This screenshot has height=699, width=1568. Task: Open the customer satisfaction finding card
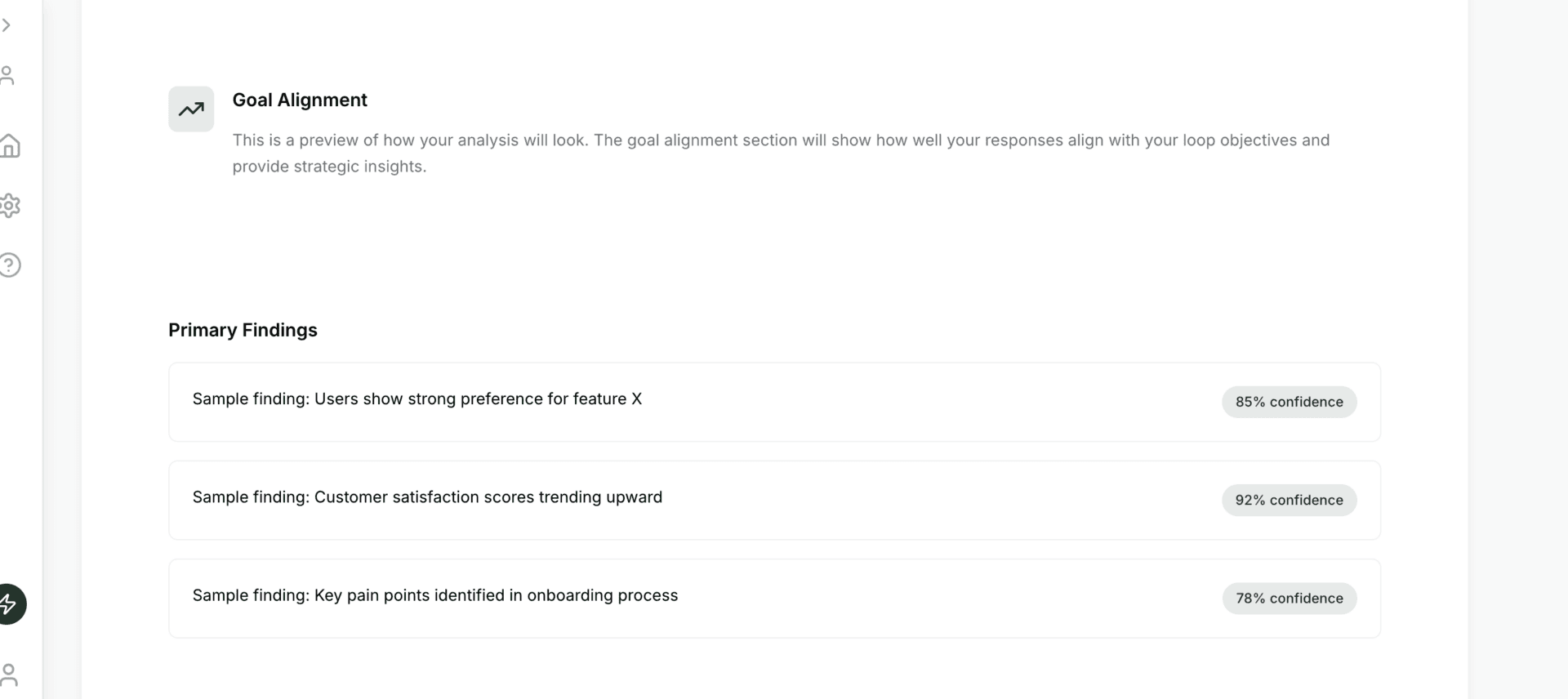click(x=774, y=500)
